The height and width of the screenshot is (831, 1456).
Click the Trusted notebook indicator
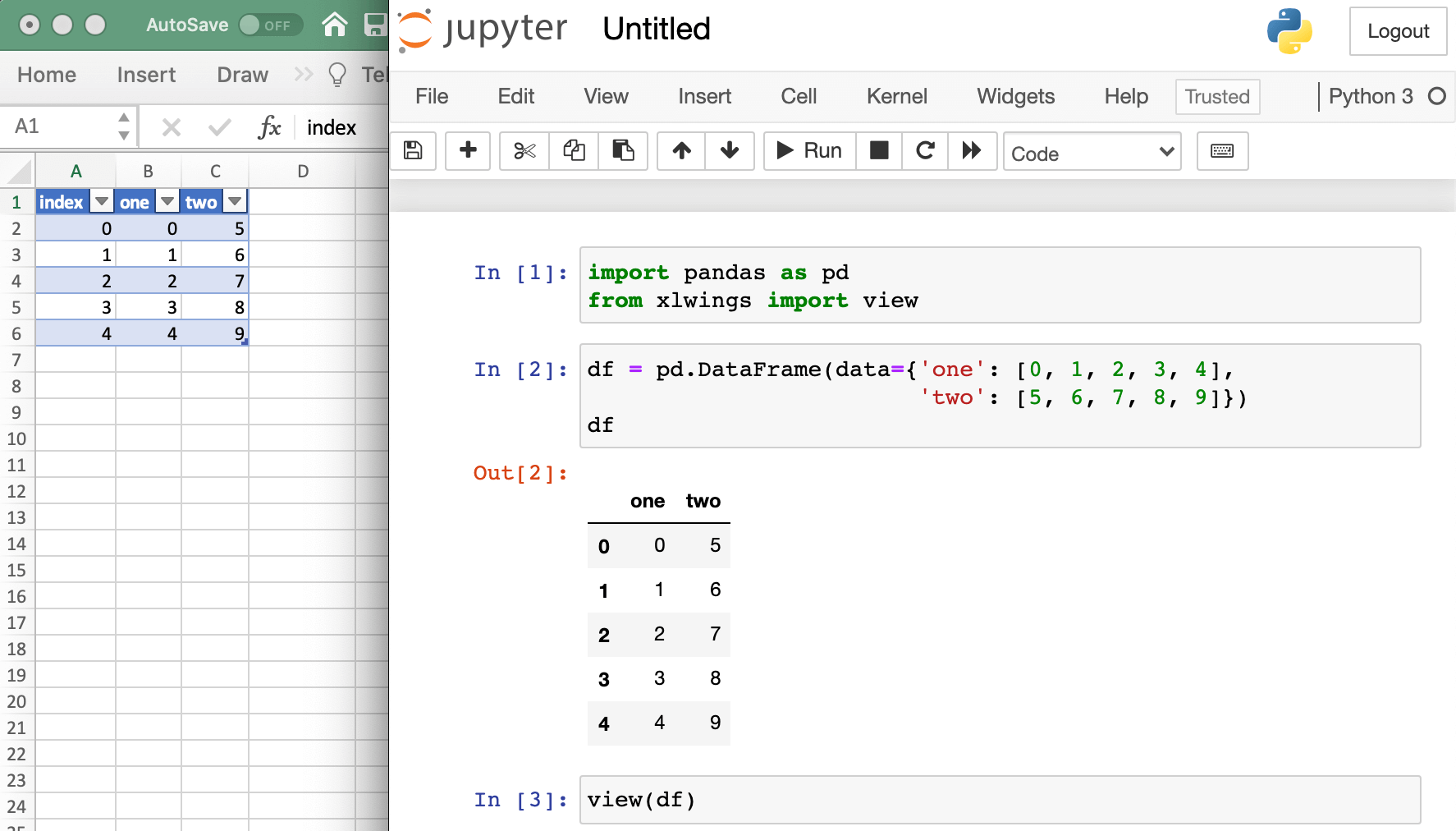coord(1217,97)
